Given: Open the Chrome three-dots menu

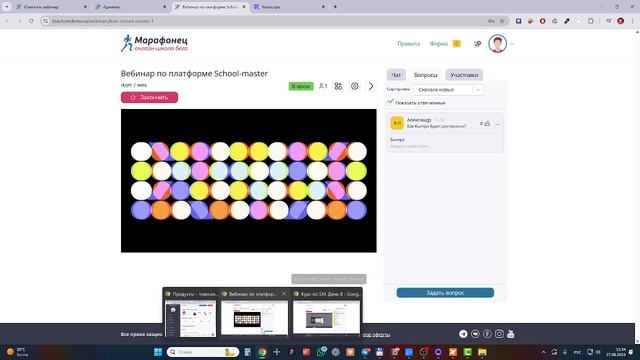Looking at the screenshot, I should coord(633,21).
